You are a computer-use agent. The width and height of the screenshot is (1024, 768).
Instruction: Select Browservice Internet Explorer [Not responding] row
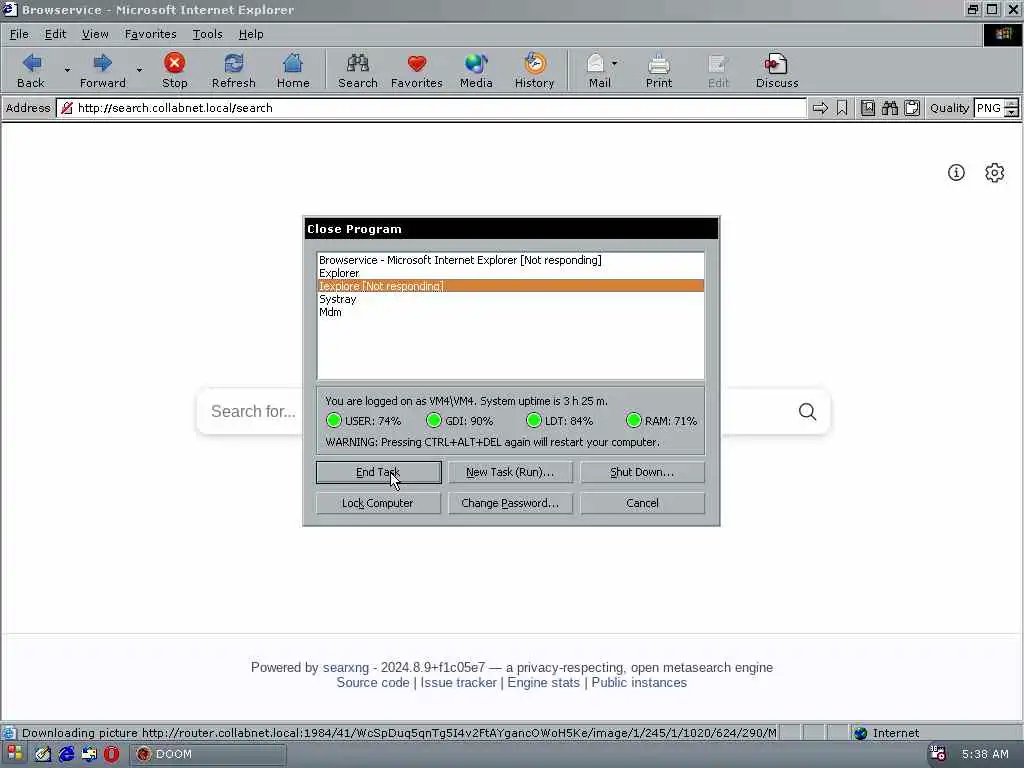click(511, 260)
